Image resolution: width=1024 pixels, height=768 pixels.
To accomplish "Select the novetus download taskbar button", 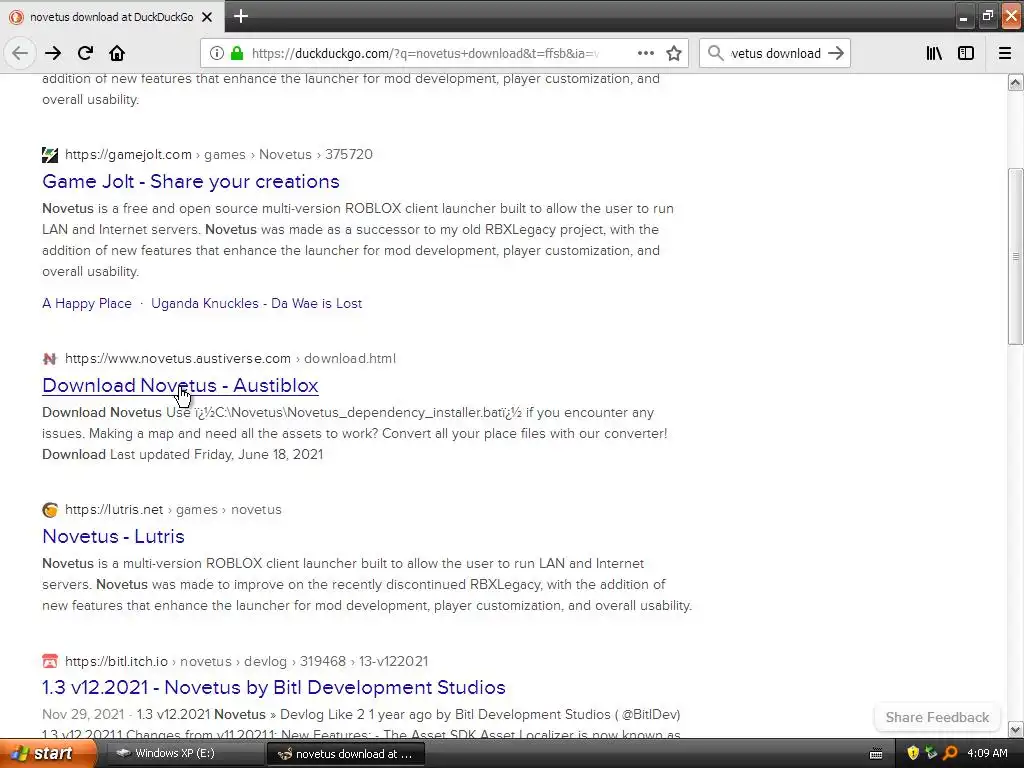I will click(x=346, y=754).
